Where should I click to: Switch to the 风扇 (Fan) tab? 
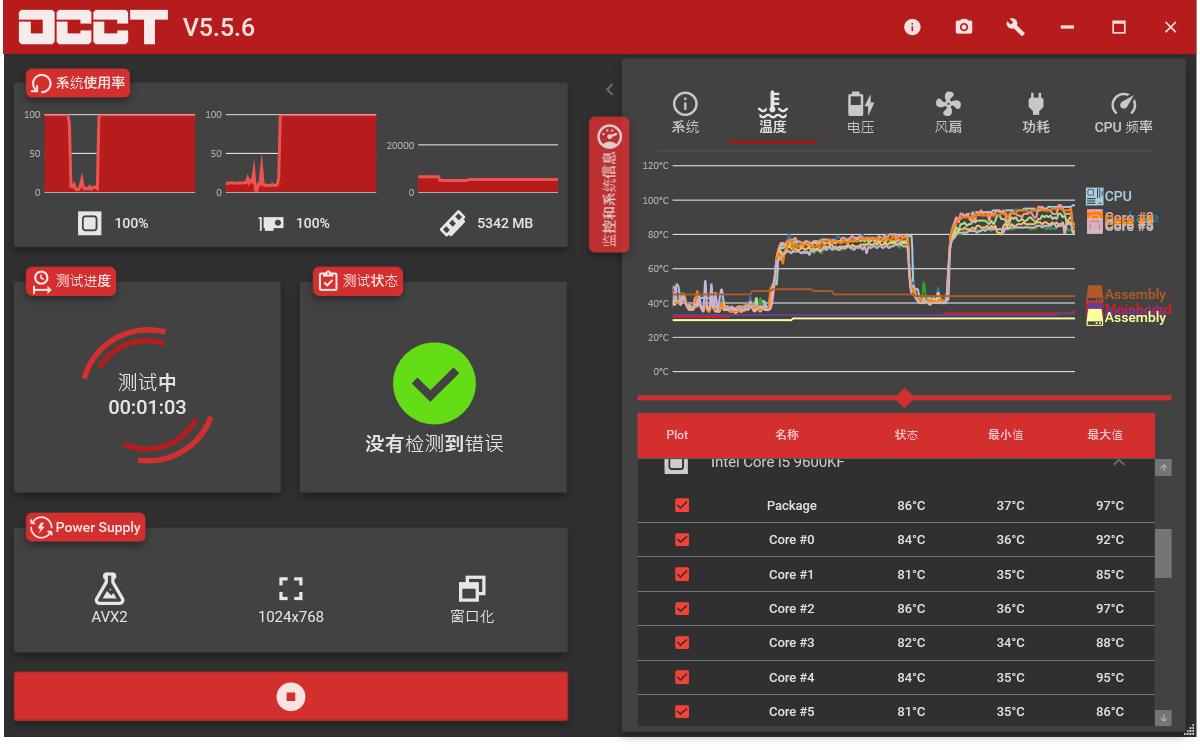click(948, 113)
